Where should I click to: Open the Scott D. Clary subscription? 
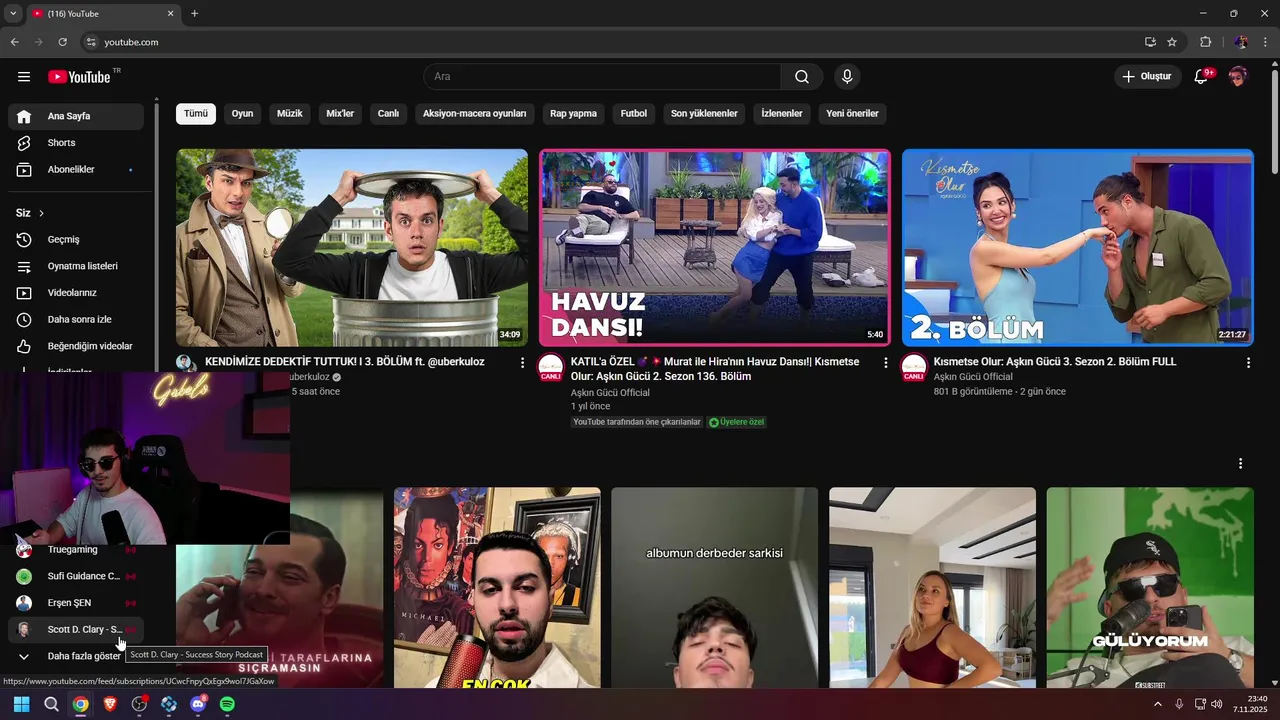[76, 630]
